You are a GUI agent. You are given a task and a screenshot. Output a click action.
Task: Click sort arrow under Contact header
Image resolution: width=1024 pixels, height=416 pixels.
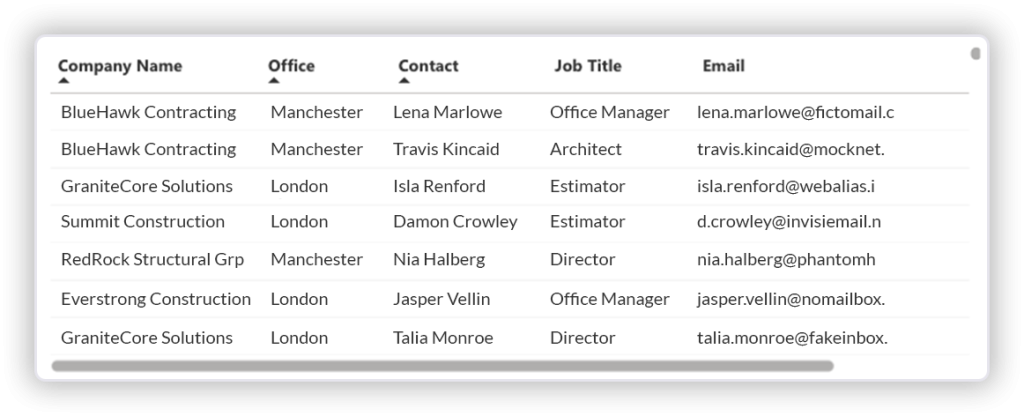tap(404, 80)
